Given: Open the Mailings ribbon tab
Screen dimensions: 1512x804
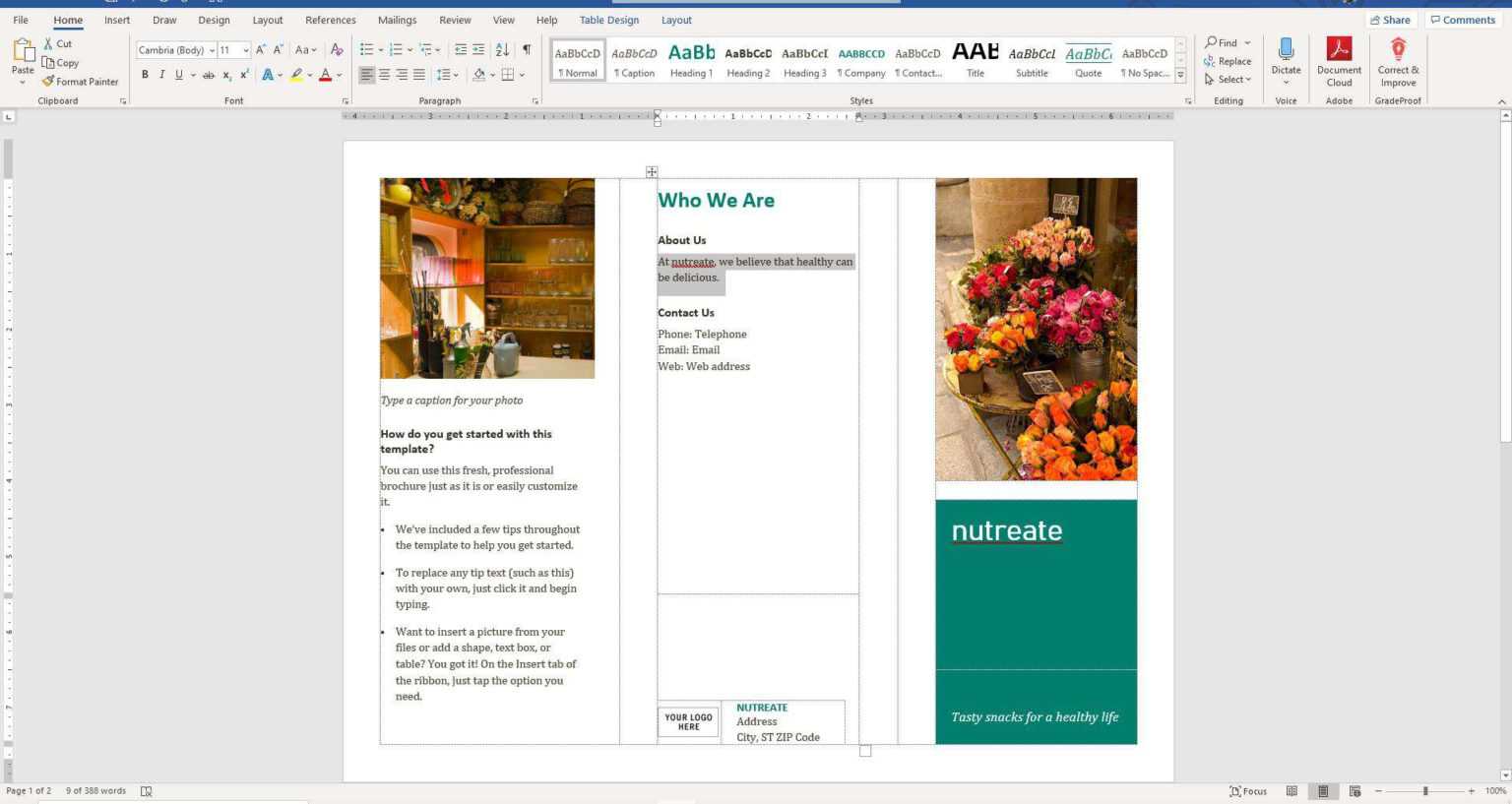Looking at the screenshot, I should point(397,20).
